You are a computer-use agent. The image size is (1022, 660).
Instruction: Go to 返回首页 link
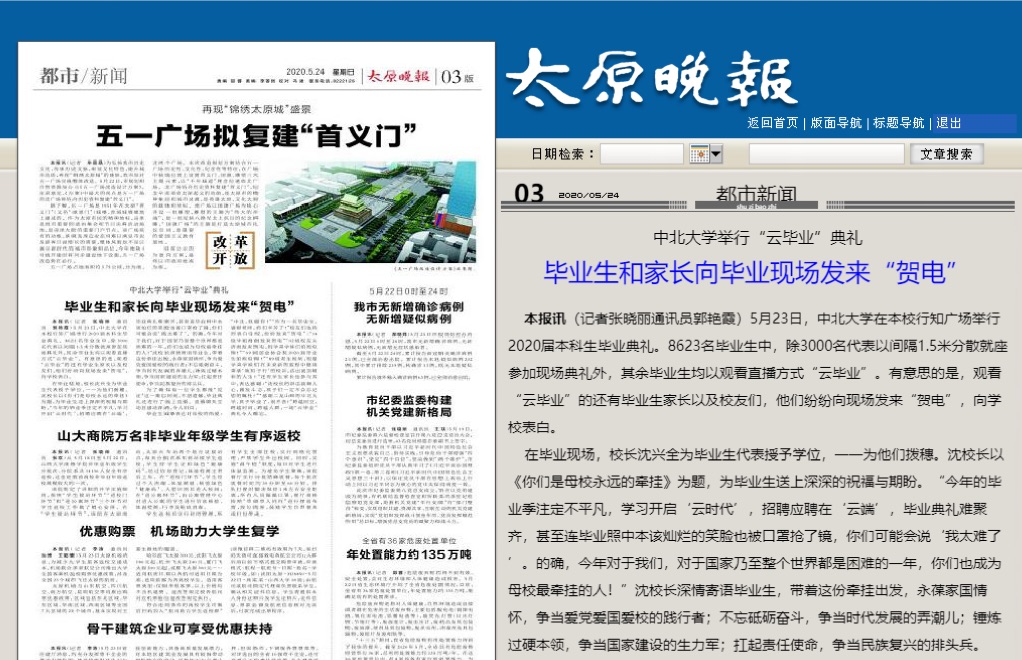click(772, 123)
